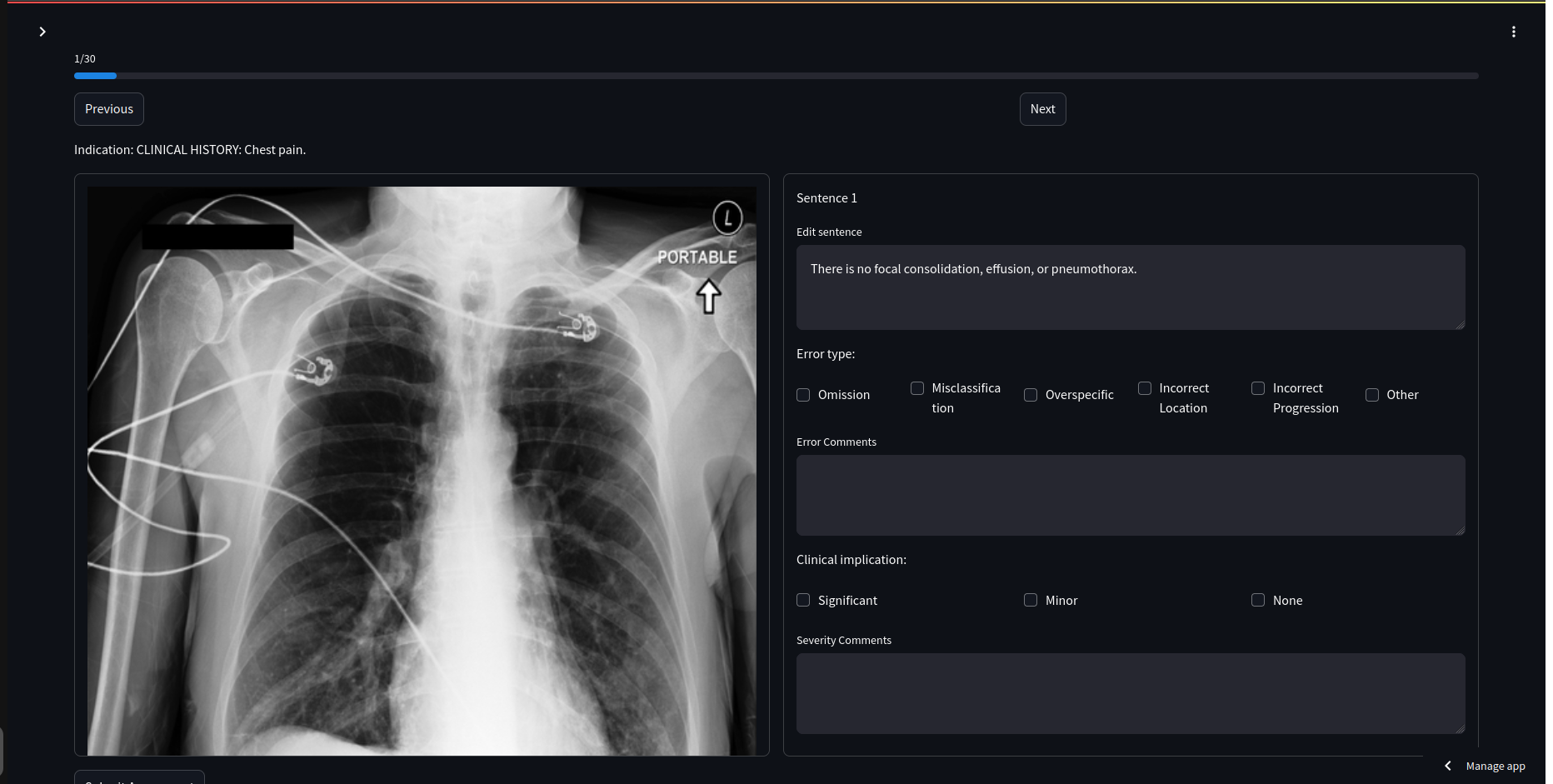The height and width of the screenshot is (784, 1553).
Task: Go to the Next case
Action: [1042, 109]
